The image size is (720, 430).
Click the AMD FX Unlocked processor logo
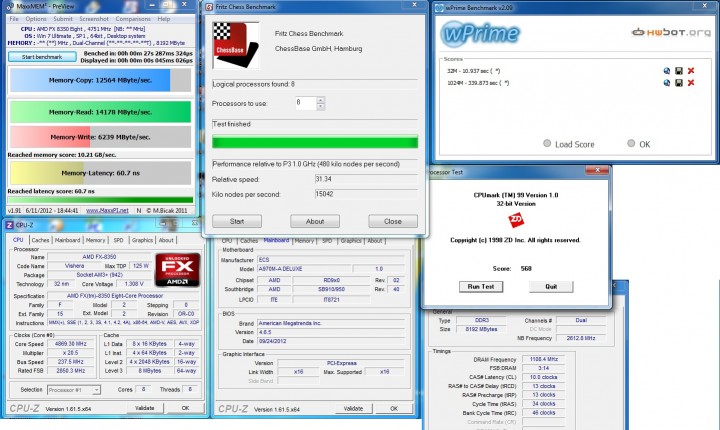(x=177, y=270)
